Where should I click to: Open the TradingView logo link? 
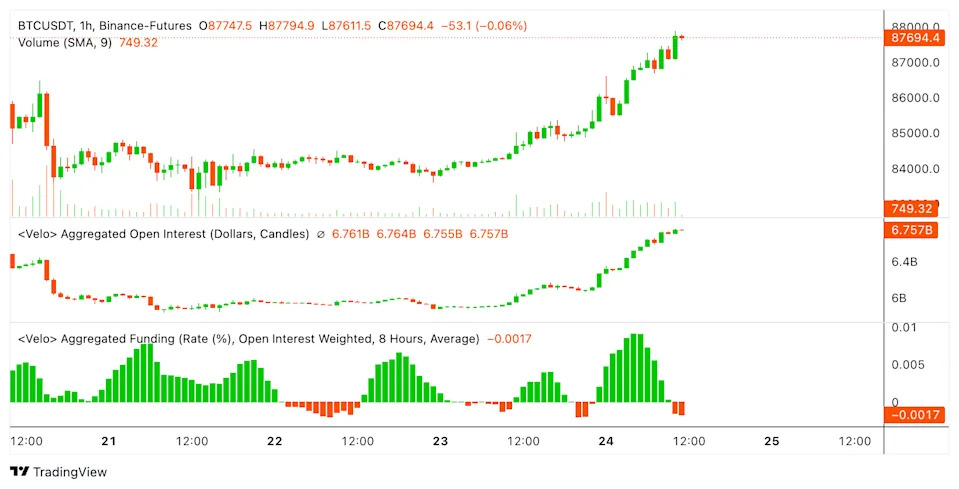tap(59, 472)
